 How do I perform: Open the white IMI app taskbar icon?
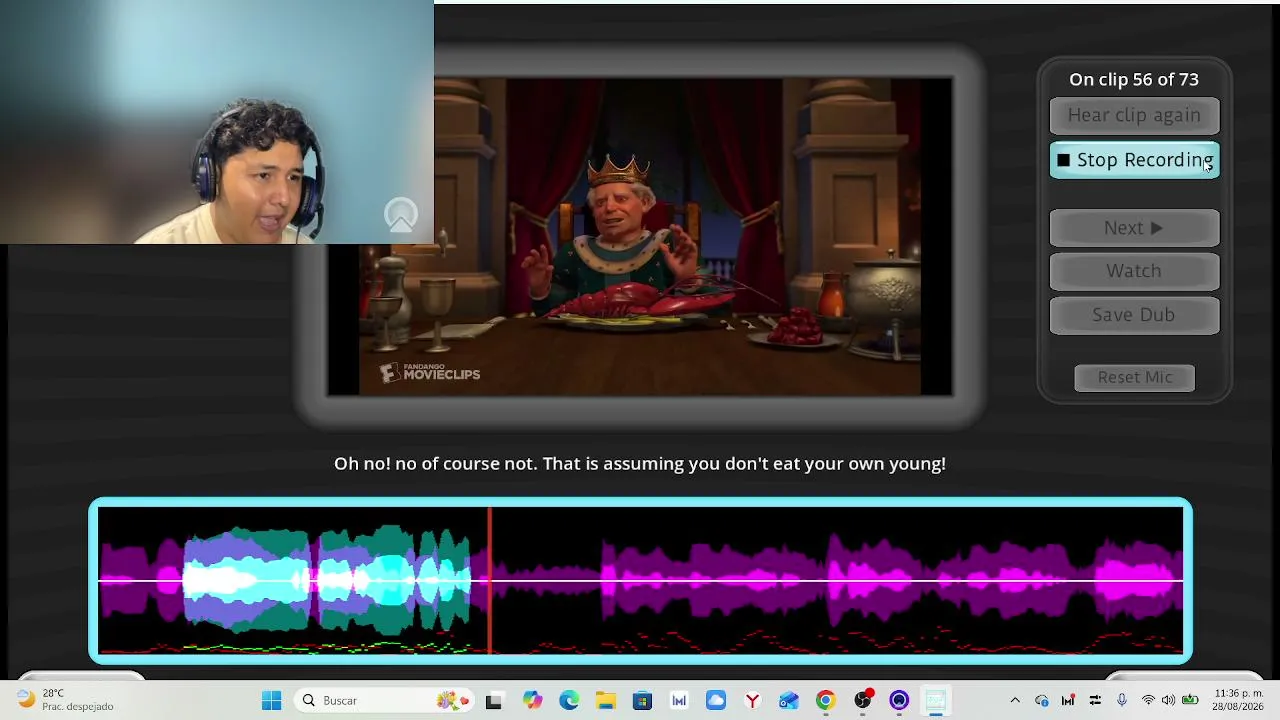point(679,701)
